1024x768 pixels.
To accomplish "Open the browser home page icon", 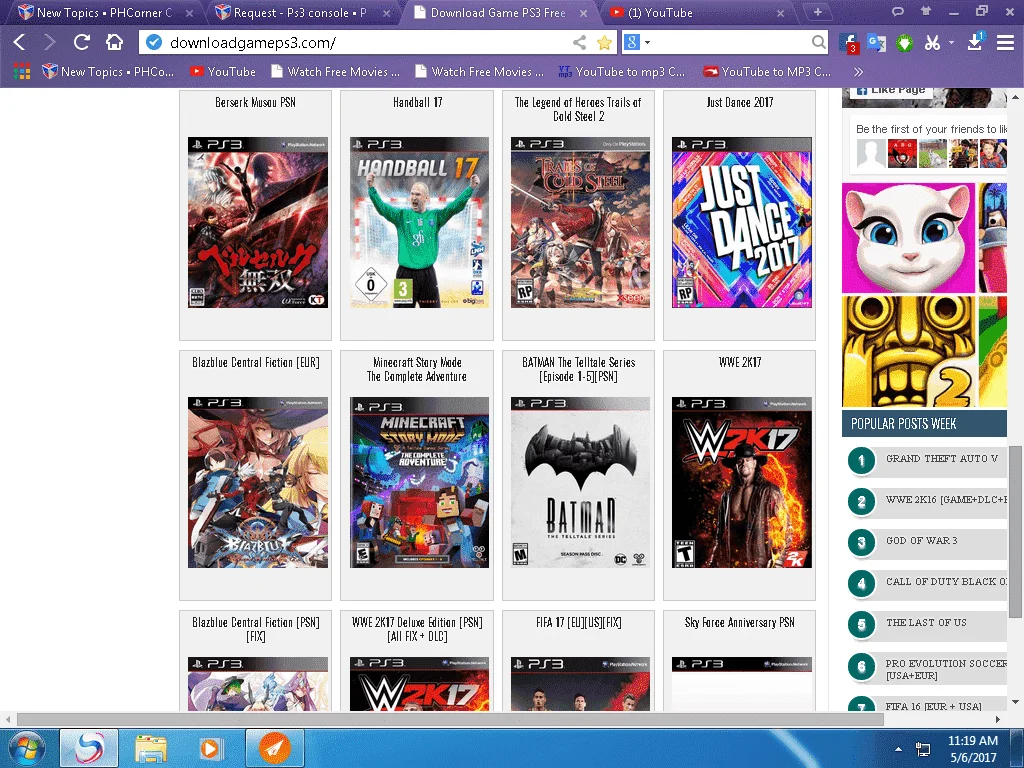I will pyautogui.click(x=114, y=42).
